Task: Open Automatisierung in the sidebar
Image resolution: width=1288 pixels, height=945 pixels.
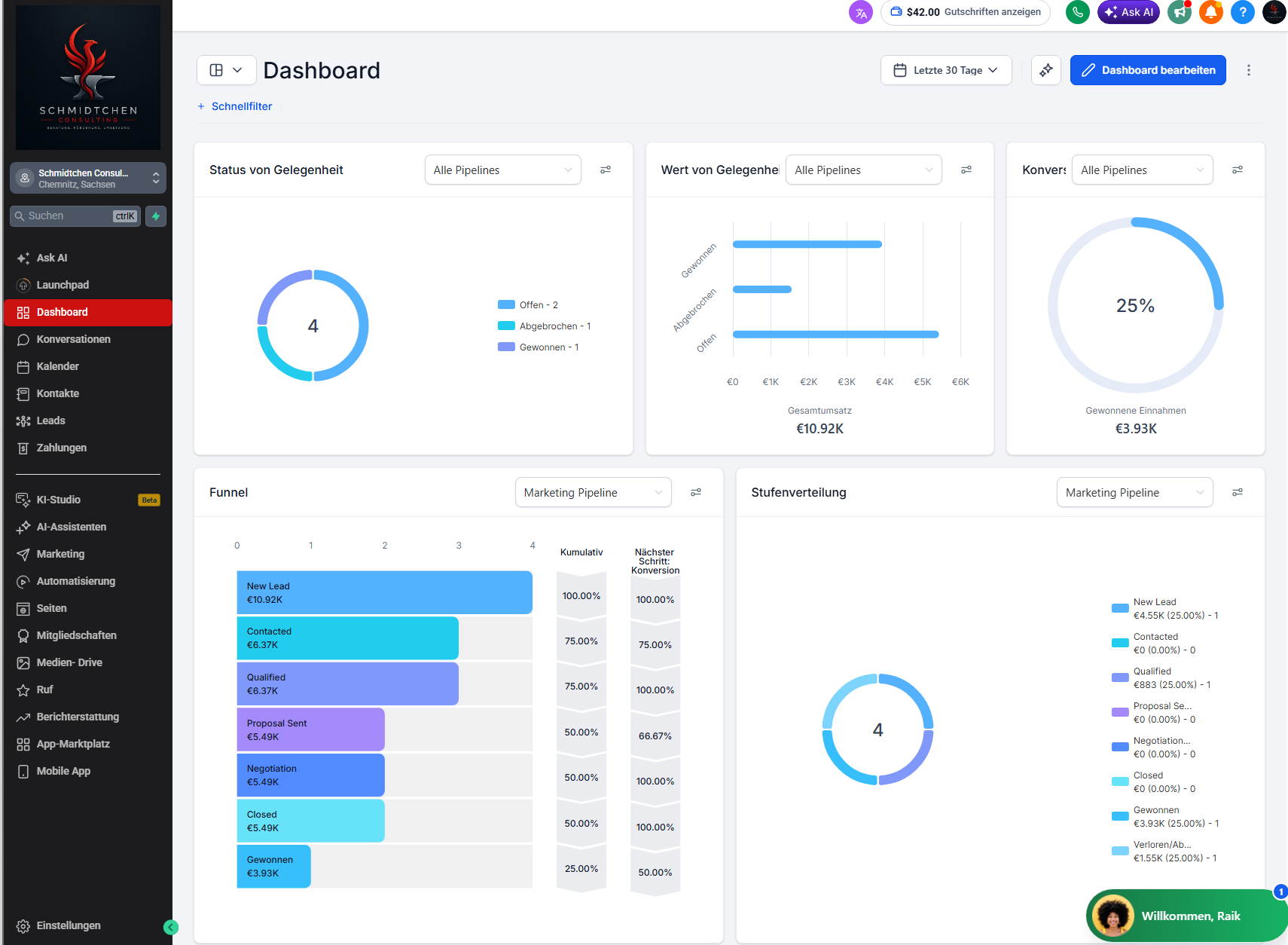Action: pos(88,581)
